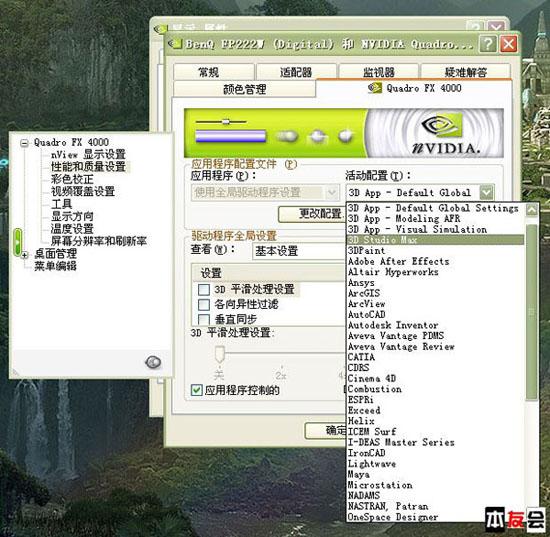Click the 更改配置 button
Image resolution: width=550 pixels, height=537 pixels.
[312, 214]
